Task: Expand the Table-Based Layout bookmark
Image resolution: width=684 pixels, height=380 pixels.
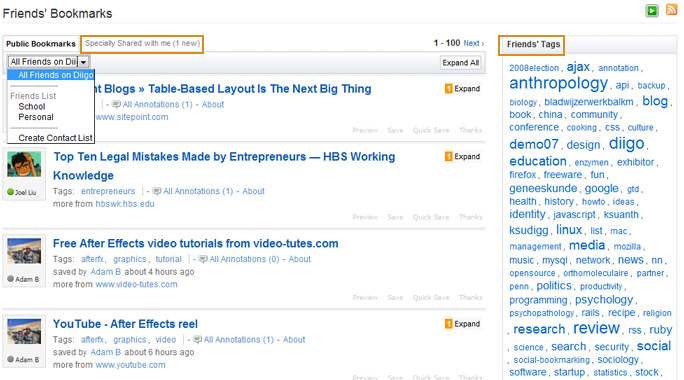Action: coord(462,89)
